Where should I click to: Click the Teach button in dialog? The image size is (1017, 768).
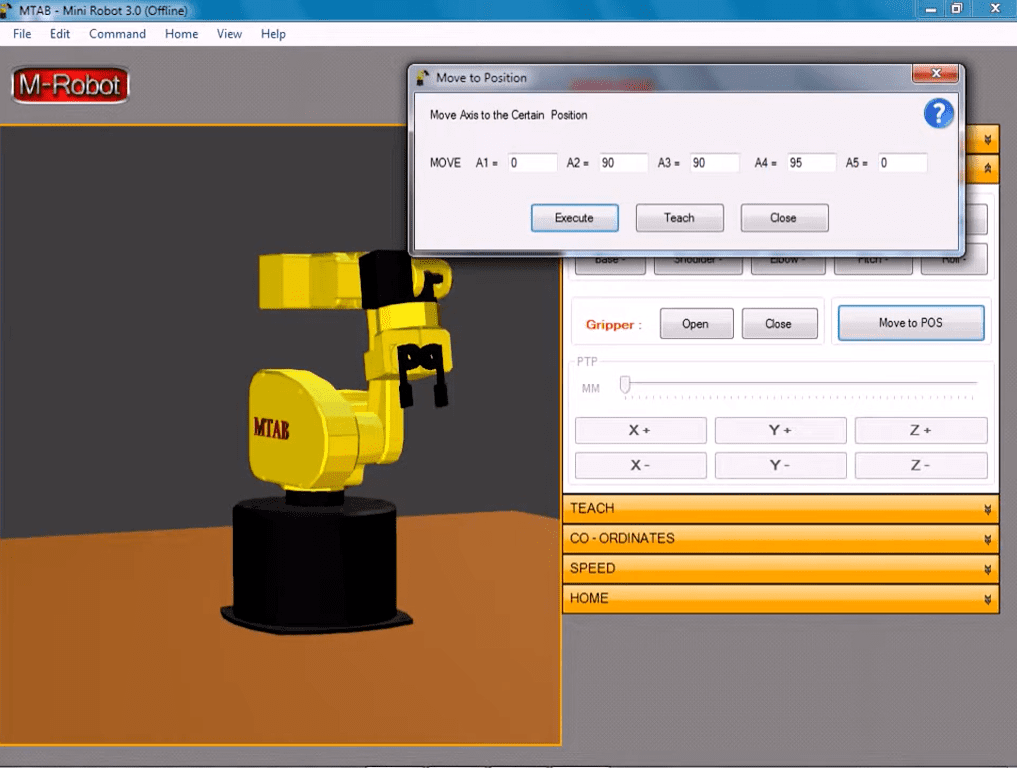coord(679,218)
